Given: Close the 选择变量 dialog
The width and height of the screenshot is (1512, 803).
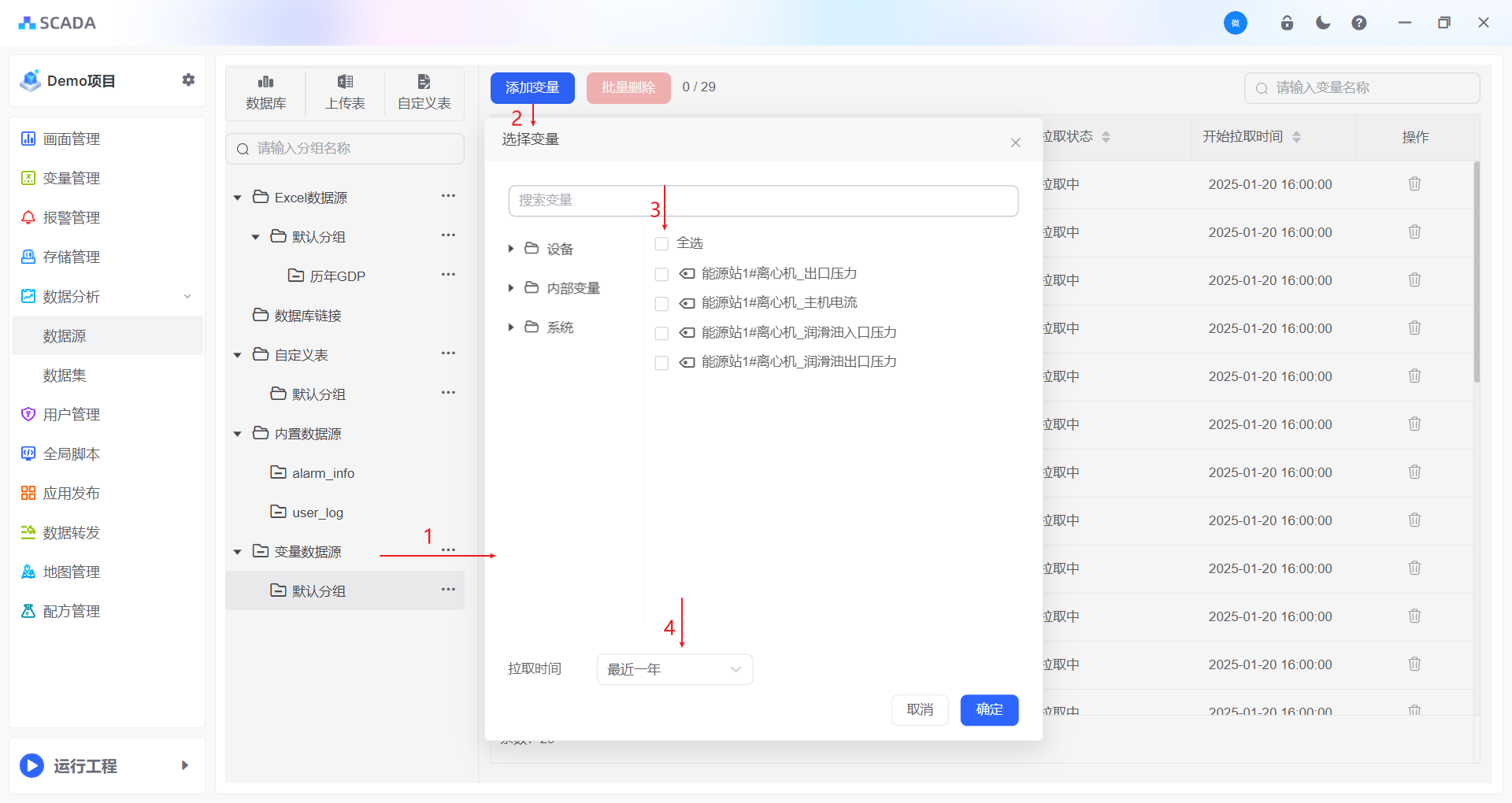Looking at the screenshot, I should [1015, 142].
